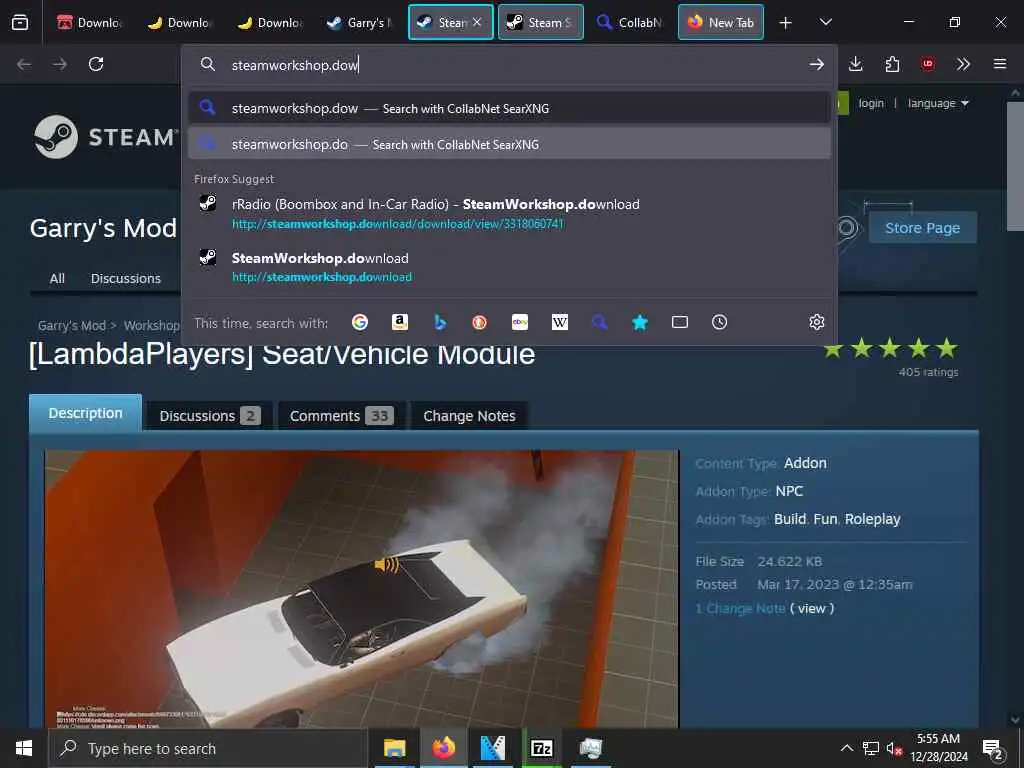Open the Description tab
Image resolution: width=1024 pixels, height=768 pixels.
pyautogui.click(x=86, y=413)
